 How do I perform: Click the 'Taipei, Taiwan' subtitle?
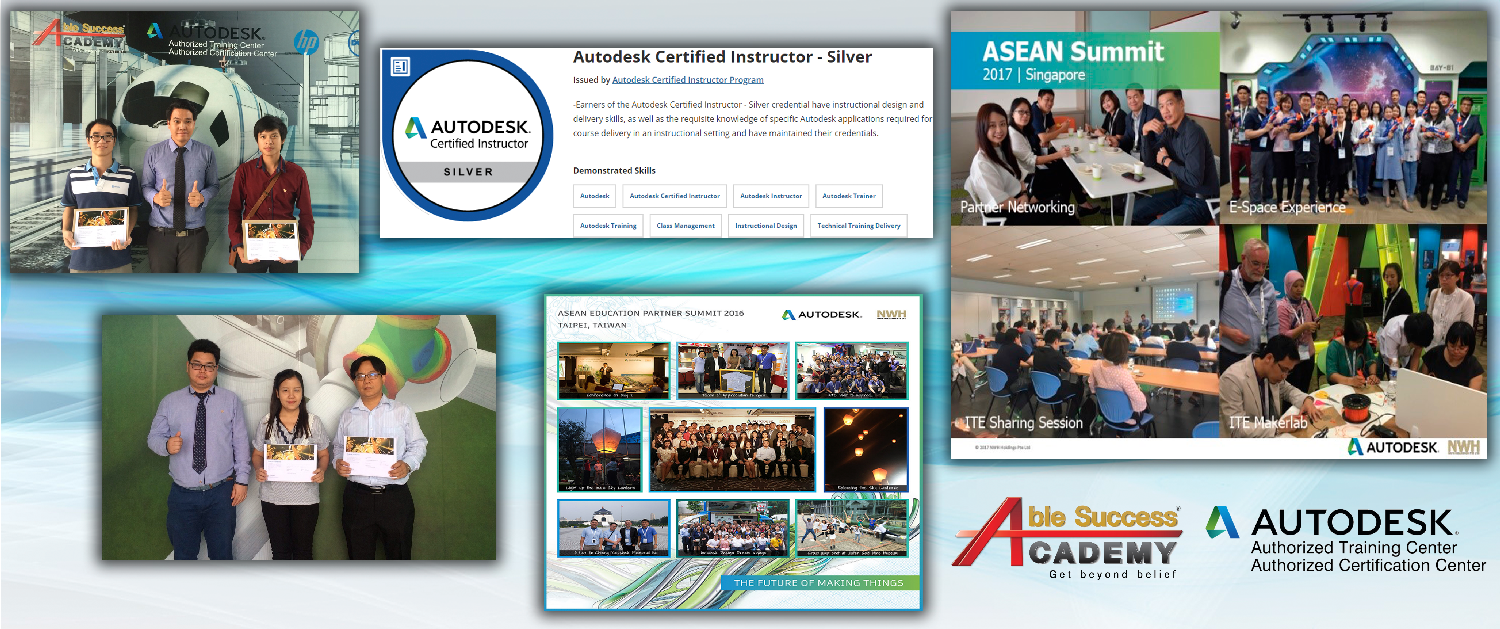tap(591, 325)
